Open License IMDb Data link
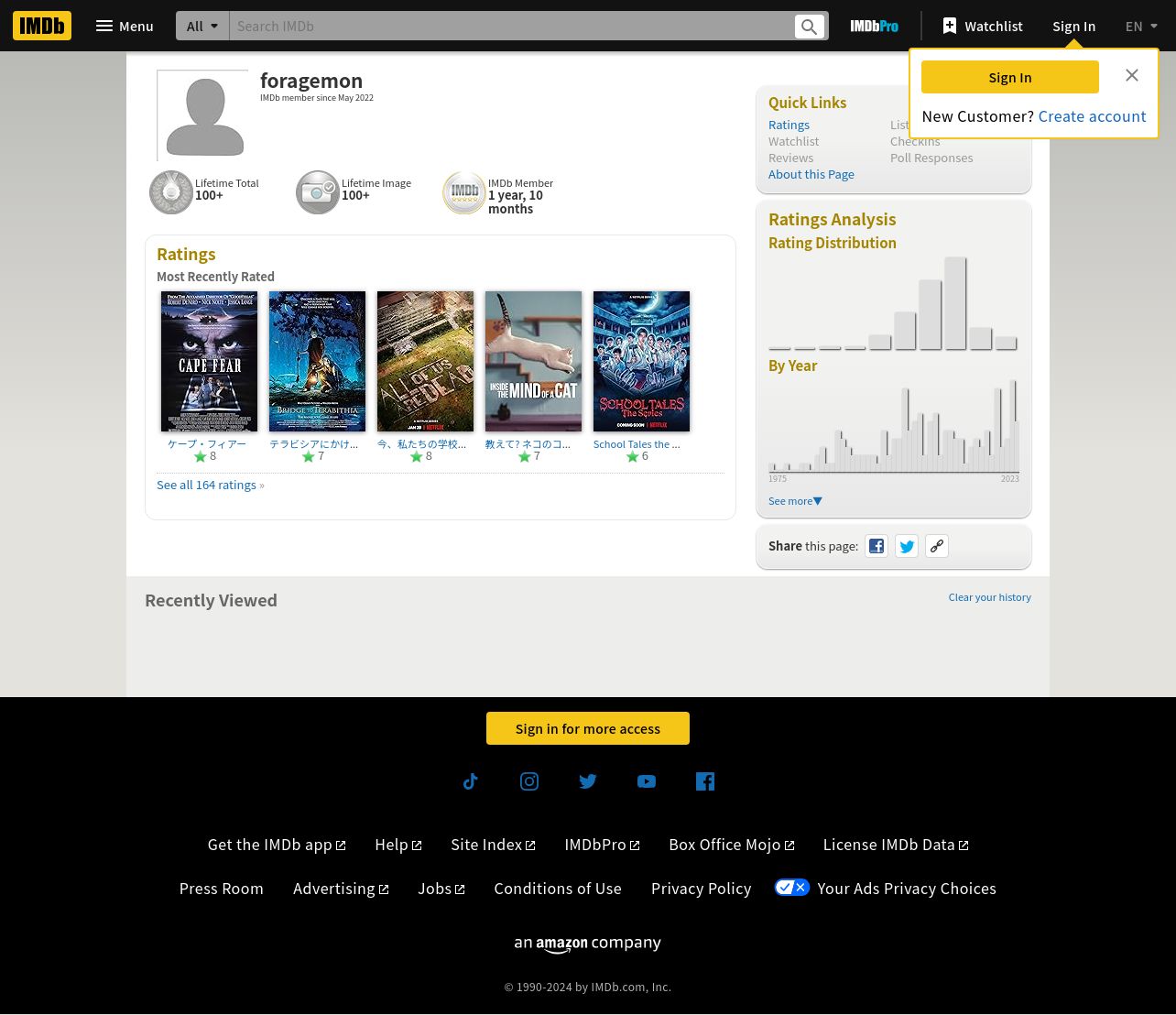Screen dimensions: 1176x1015 pyautogui.click(x=896, y=845)
